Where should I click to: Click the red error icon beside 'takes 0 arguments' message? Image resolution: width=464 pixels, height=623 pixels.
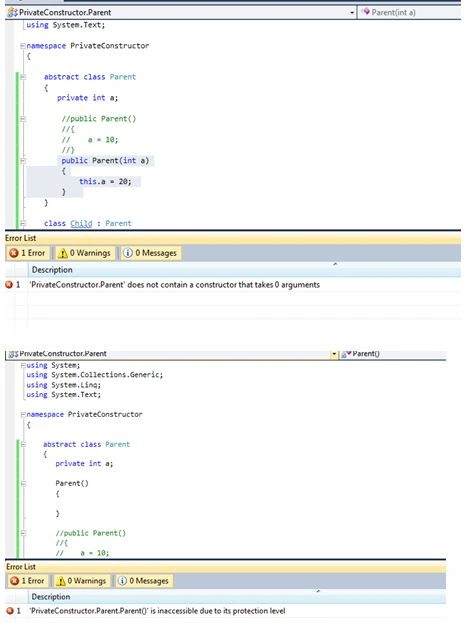tap(9, 285)
